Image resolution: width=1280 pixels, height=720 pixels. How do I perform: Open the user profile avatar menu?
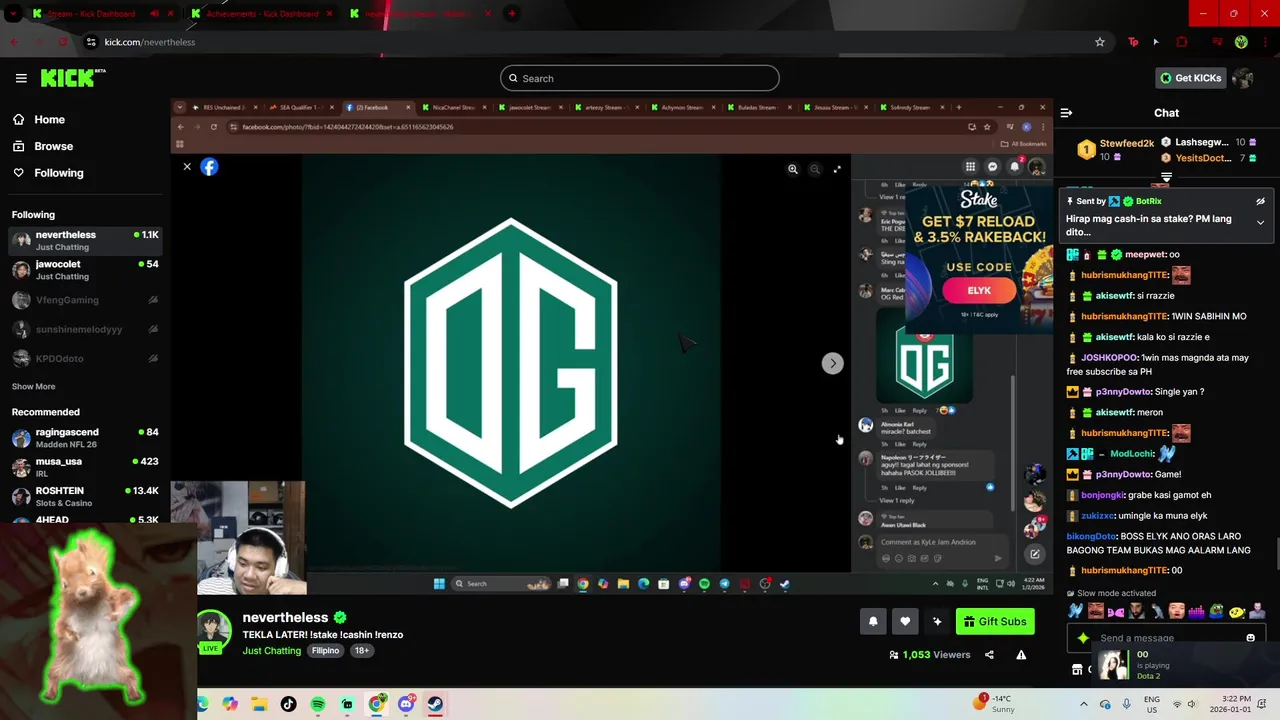1243,78
